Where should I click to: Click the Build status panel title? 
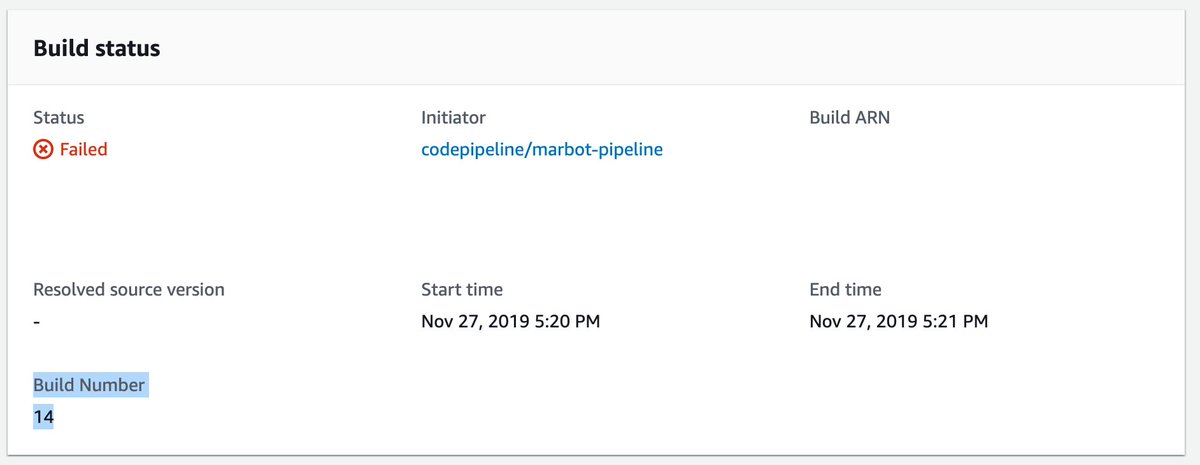click(97, 48)
